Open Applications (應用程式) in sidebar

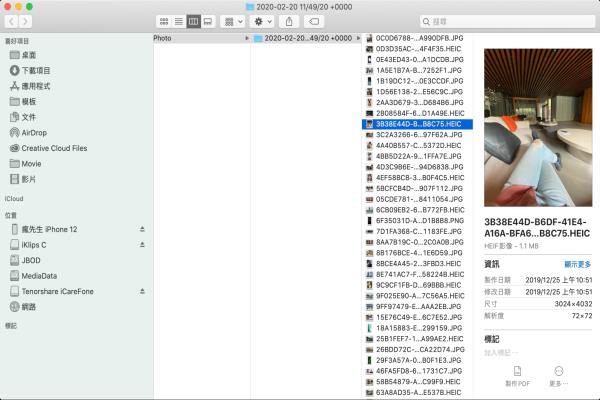(x=30, y=86)
